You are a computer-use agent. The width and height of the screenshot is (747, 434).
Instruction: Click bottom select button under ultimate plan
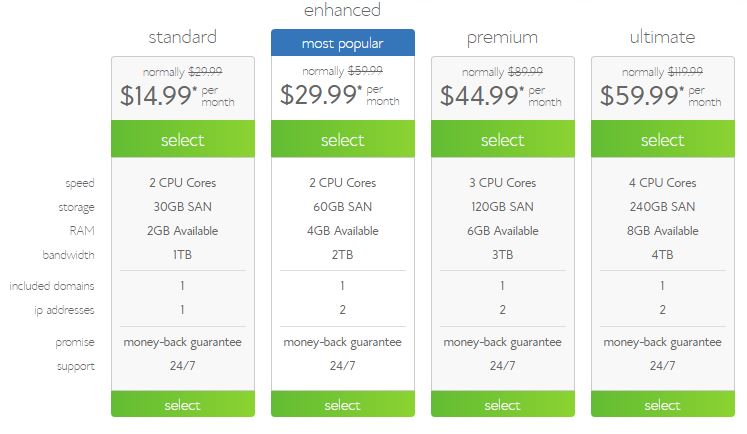pyautogui.click(x=663, y=404)
